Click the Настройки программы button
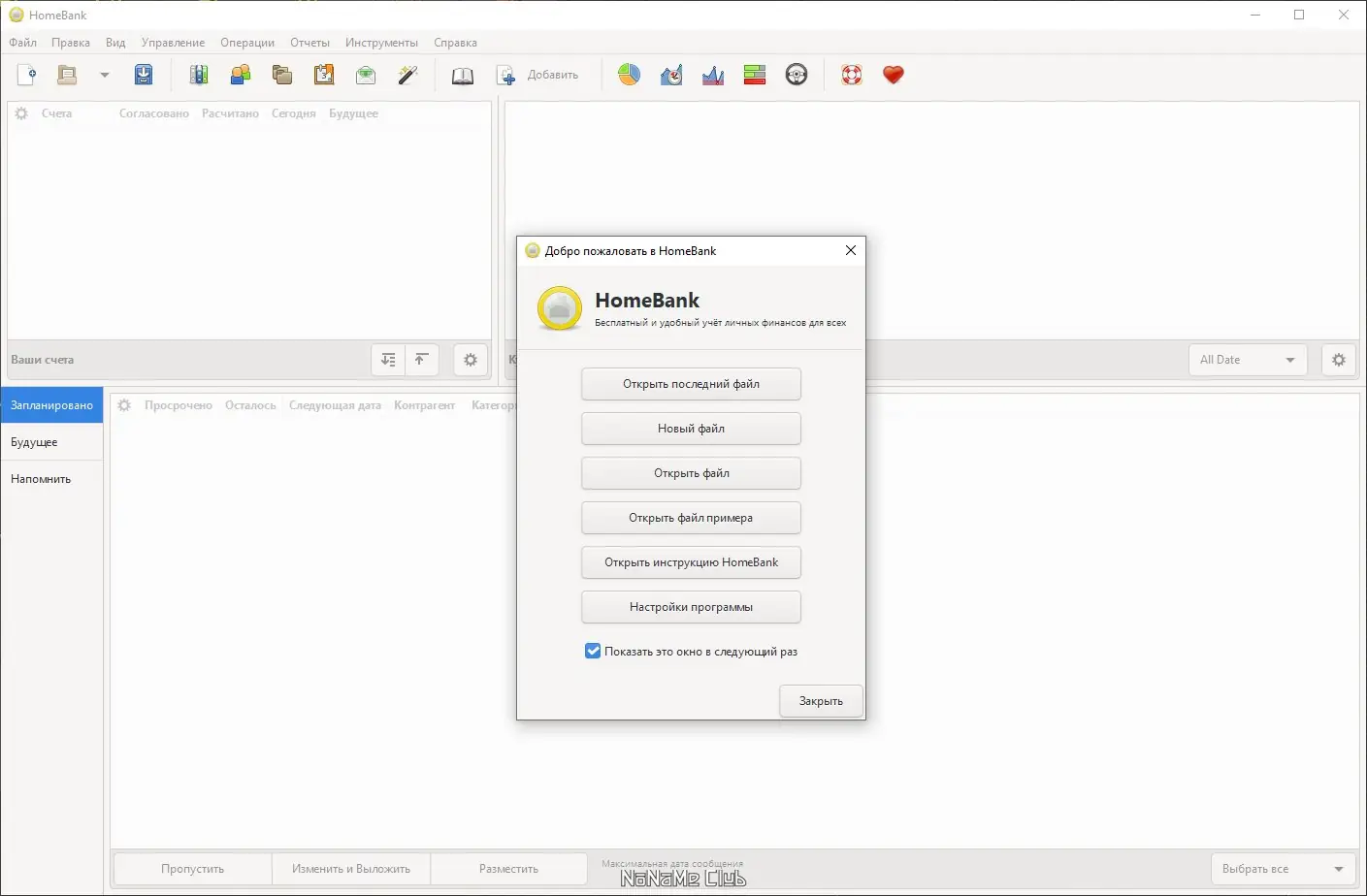Screen dimensions: 1367x896 click(691, 607)
